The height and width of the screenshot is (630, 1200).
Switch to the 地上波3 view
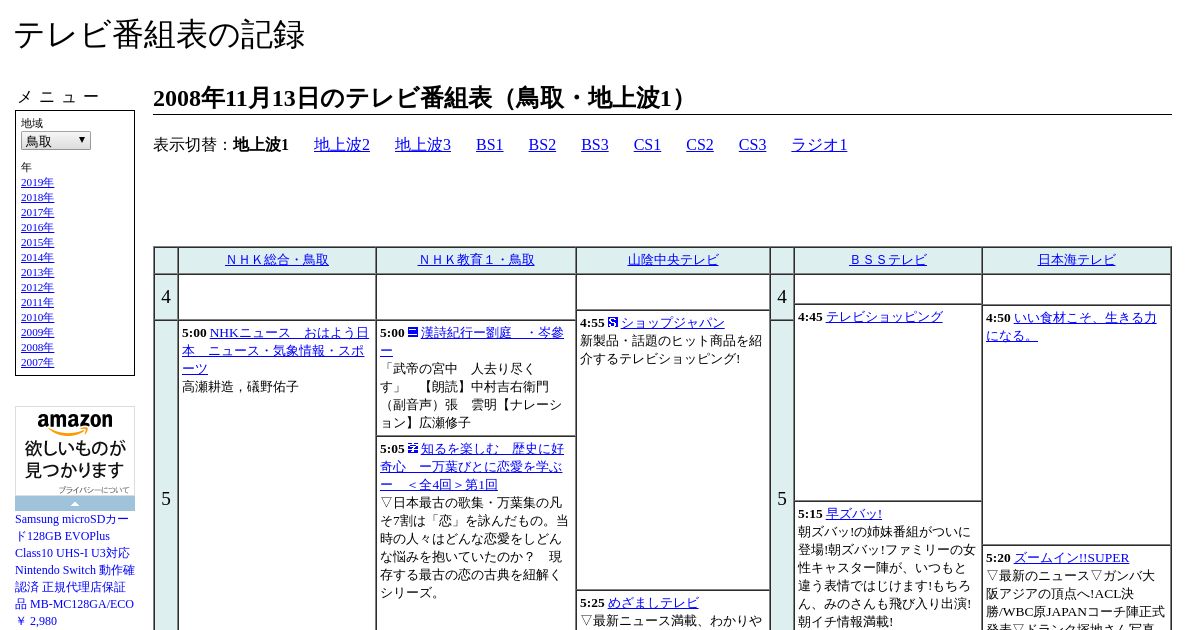(423, 145)
